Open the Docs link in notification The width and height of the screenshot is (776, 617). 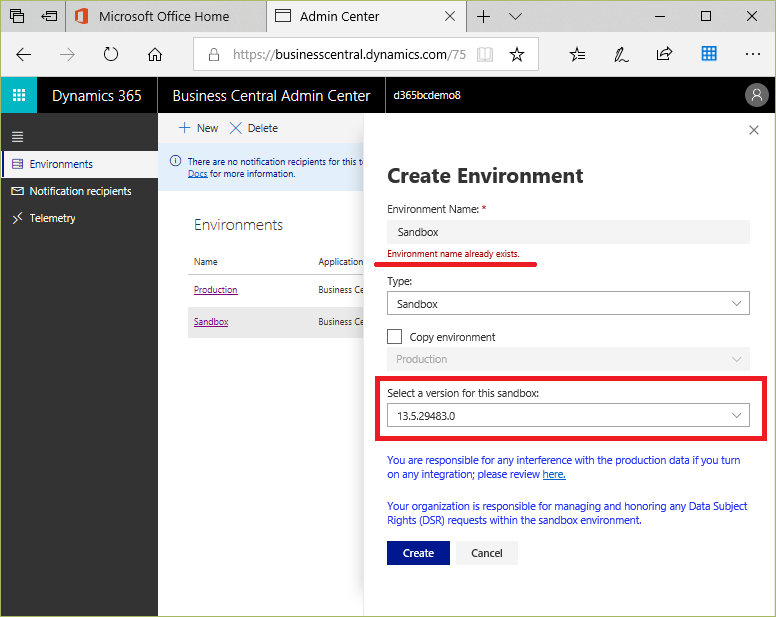[197, 174]
